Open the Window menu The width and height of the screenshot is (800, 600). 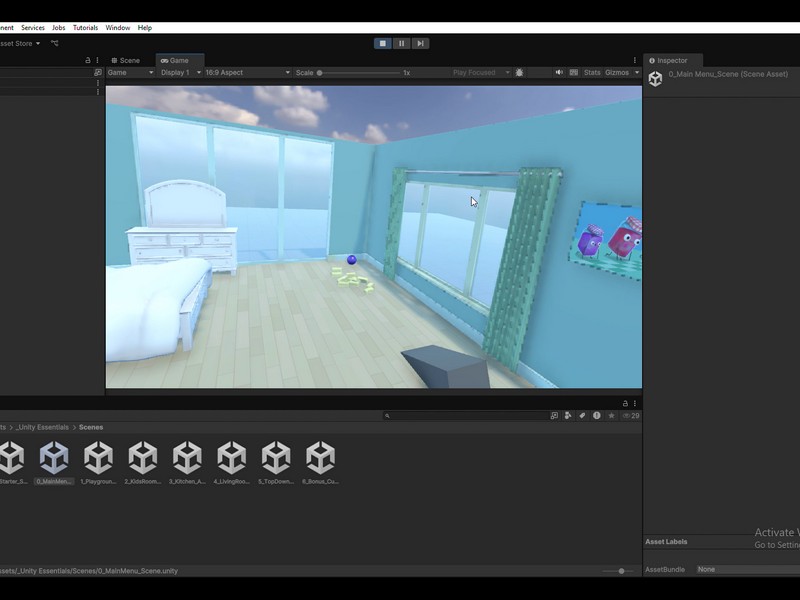[117, 28]
